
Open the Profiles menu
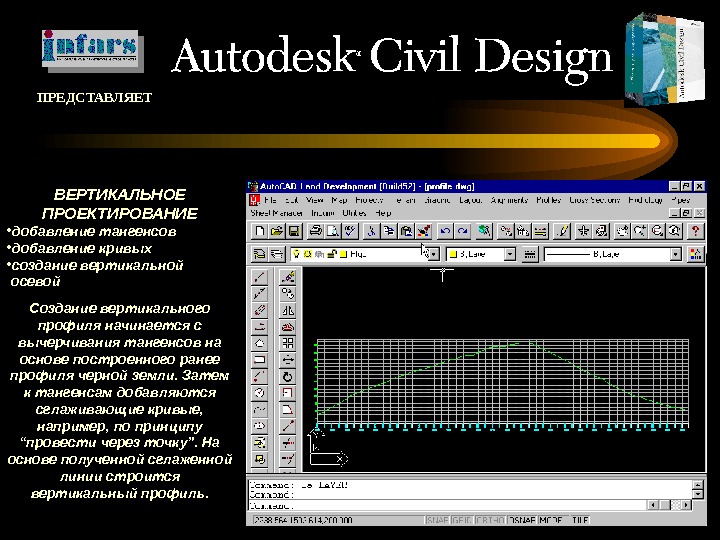pos(548,200)
